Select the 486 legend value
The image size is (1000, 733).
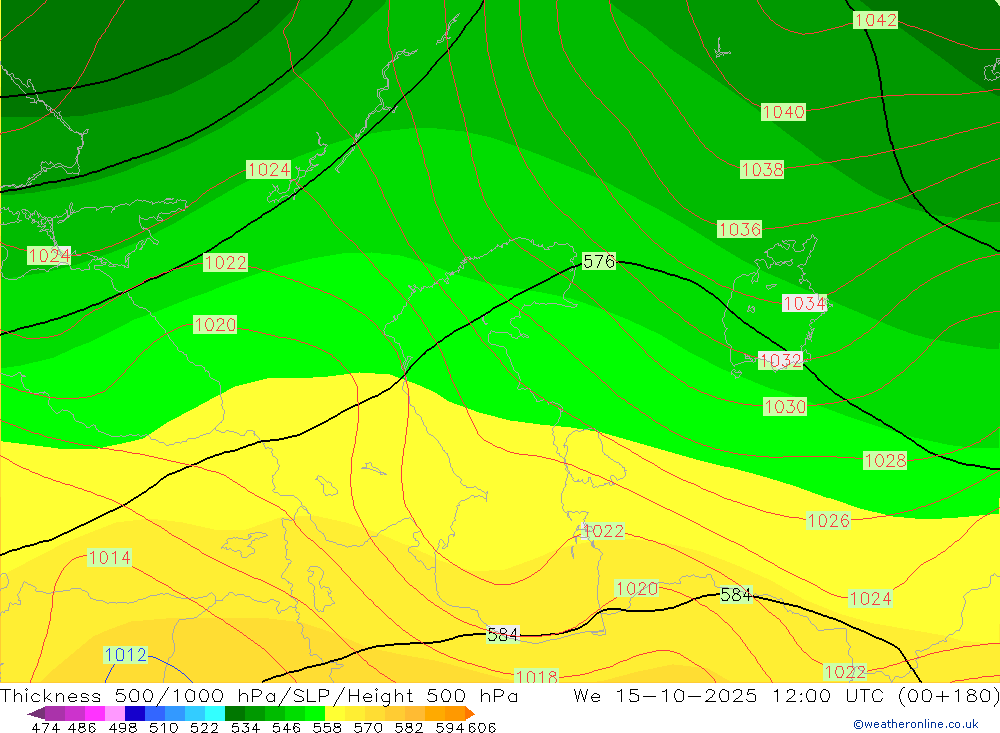tap(82, 727)
